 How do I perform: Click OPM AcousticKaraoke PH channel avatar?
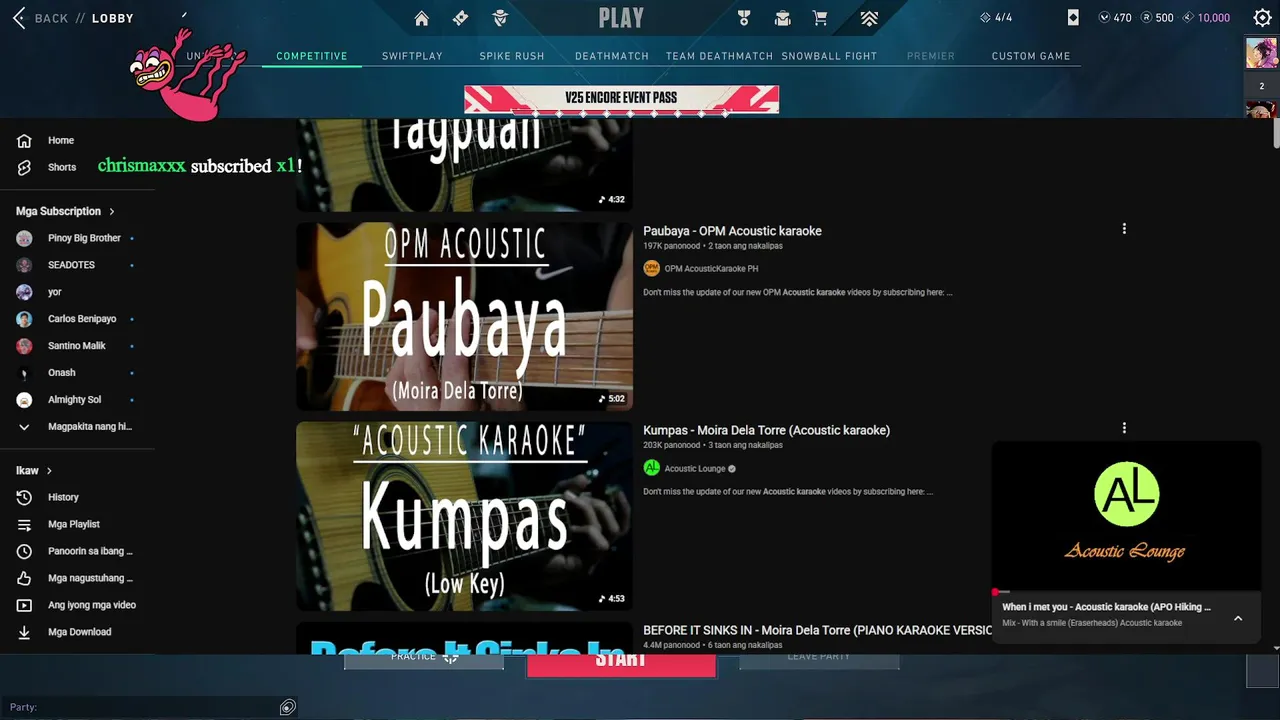652,268
